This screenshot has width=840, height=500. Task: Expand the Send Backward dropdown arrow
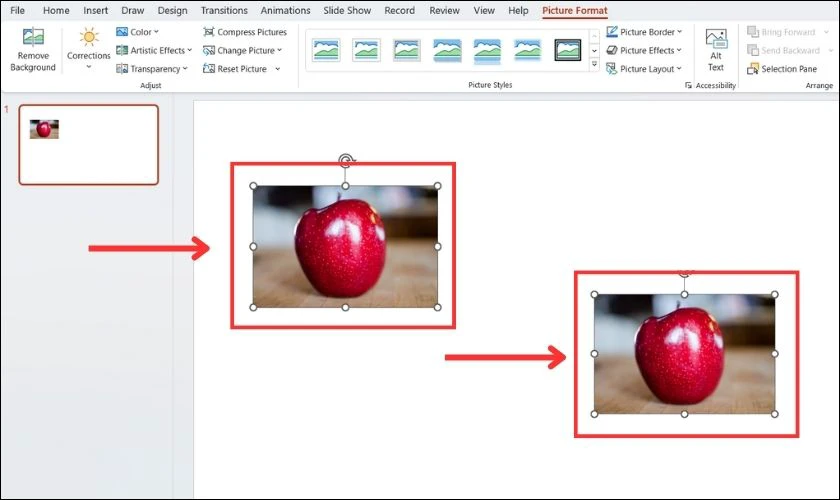pyautogui.click(x=831, y=50)
